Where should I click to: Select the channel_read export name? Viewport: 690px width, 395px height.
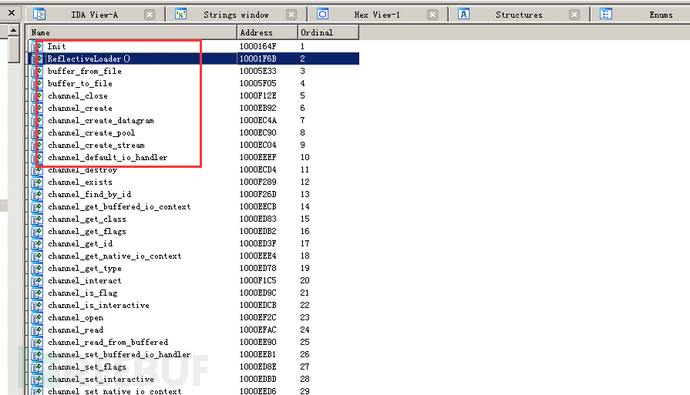[x=75, y=329]
